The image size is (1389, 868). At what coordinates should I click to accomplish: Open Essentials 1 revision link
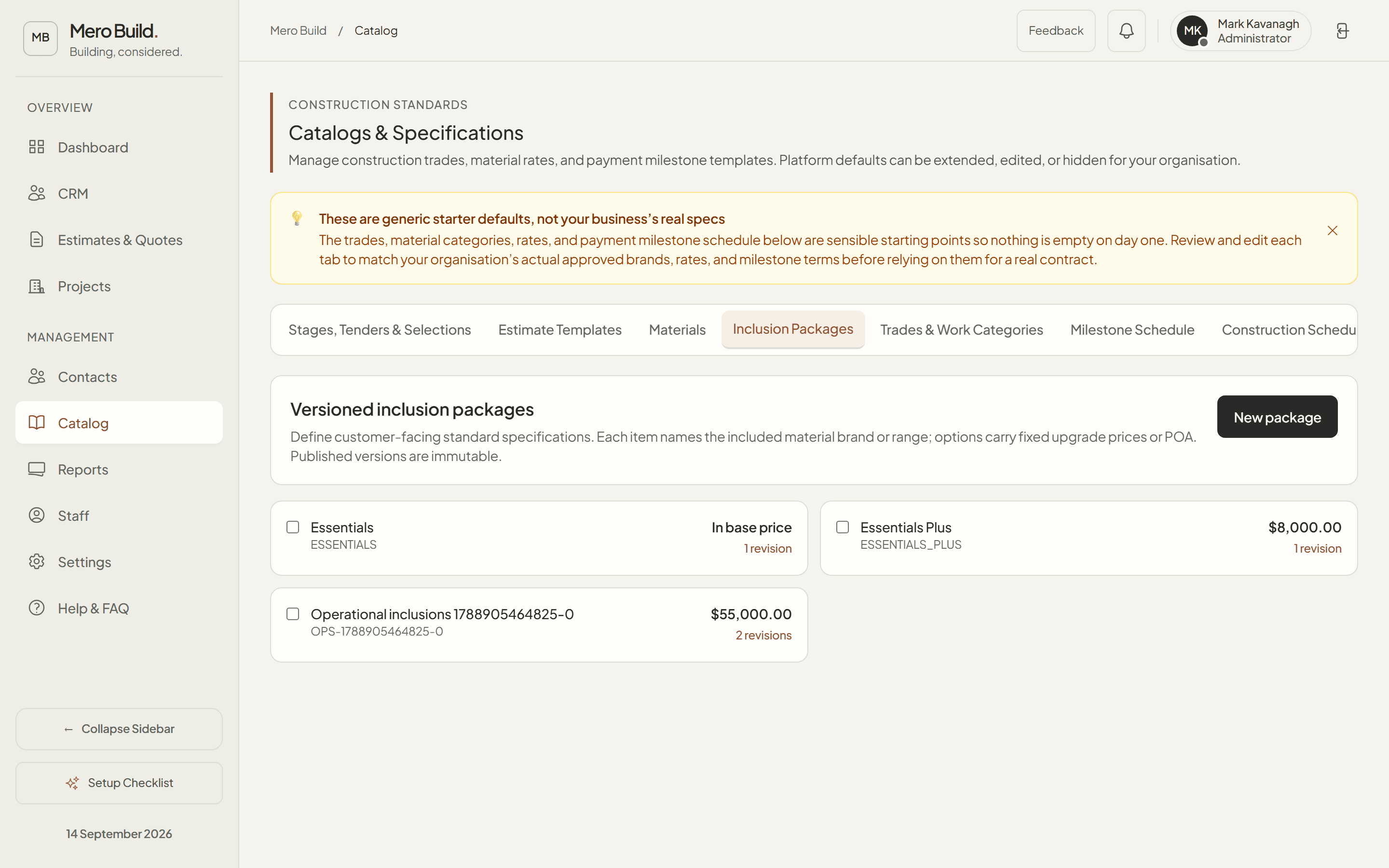point(767,549)
